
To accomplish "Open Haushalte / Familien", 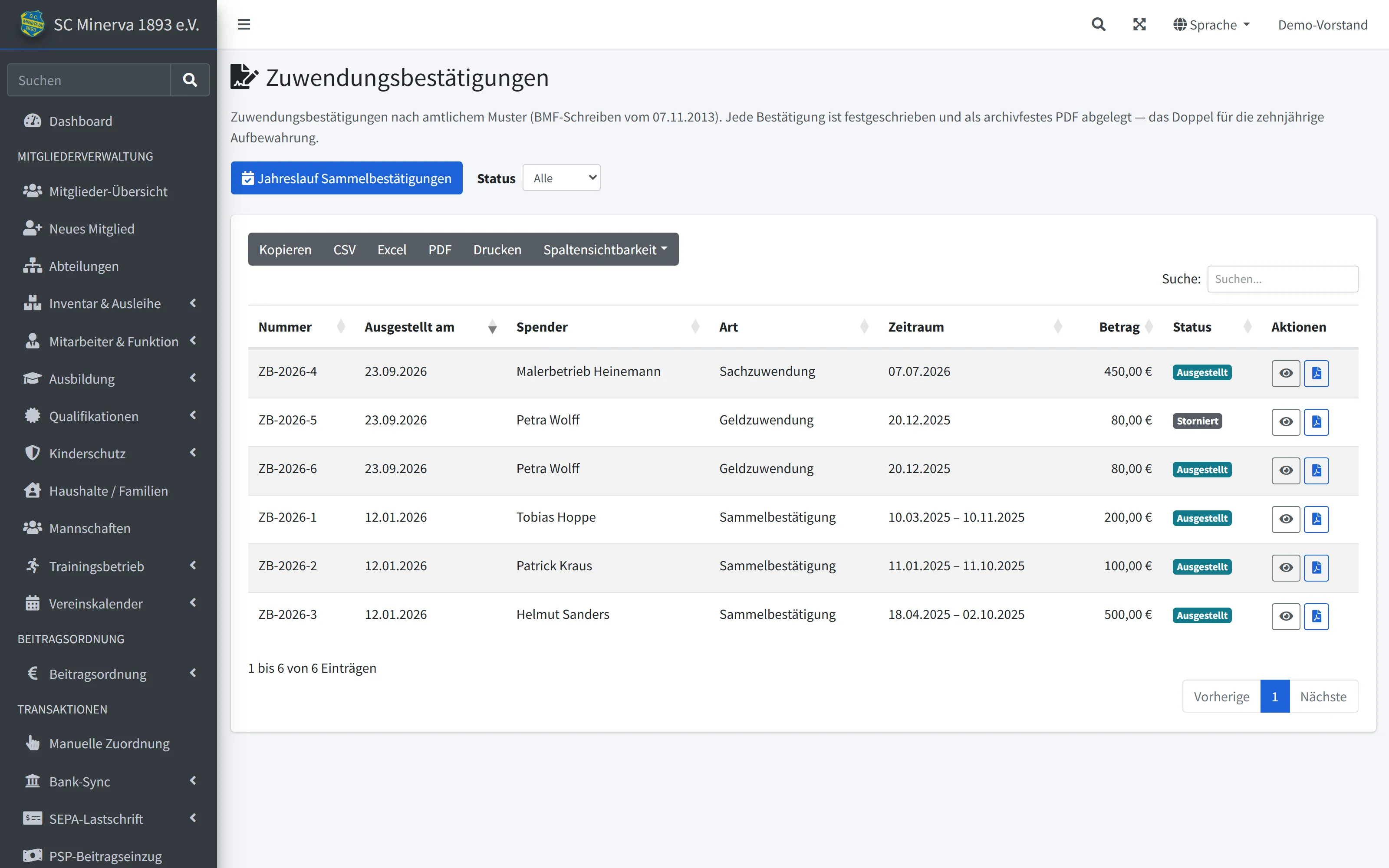I will click(x=109, y=491).
